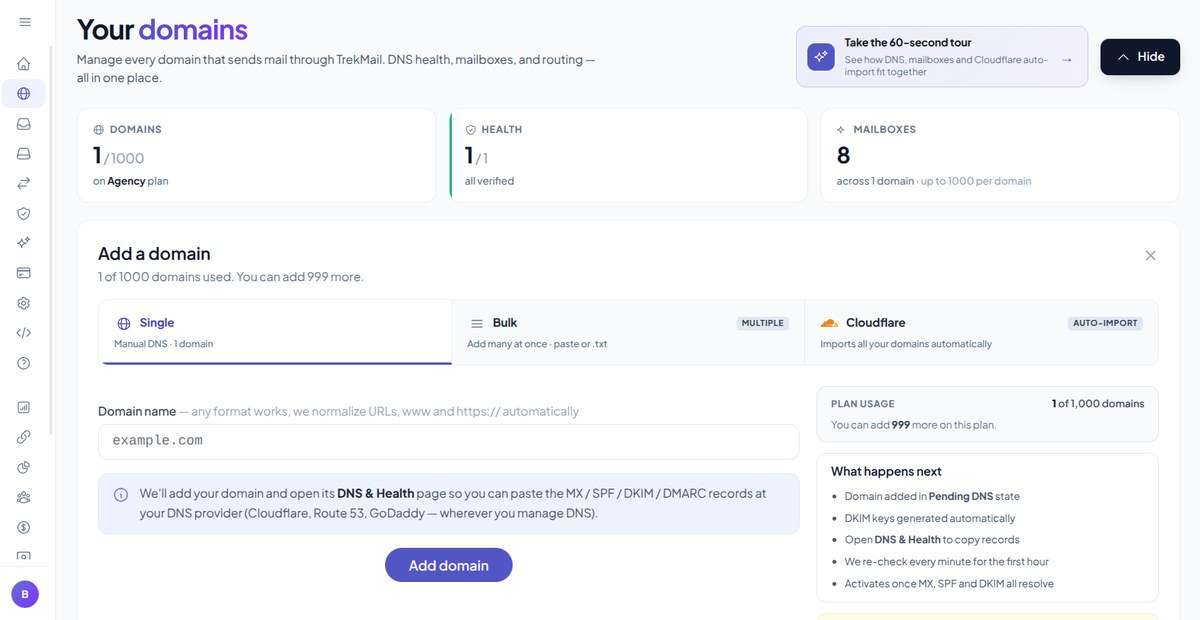
Task: Click the 'on Agency plan' text
Action: [130, 181]
